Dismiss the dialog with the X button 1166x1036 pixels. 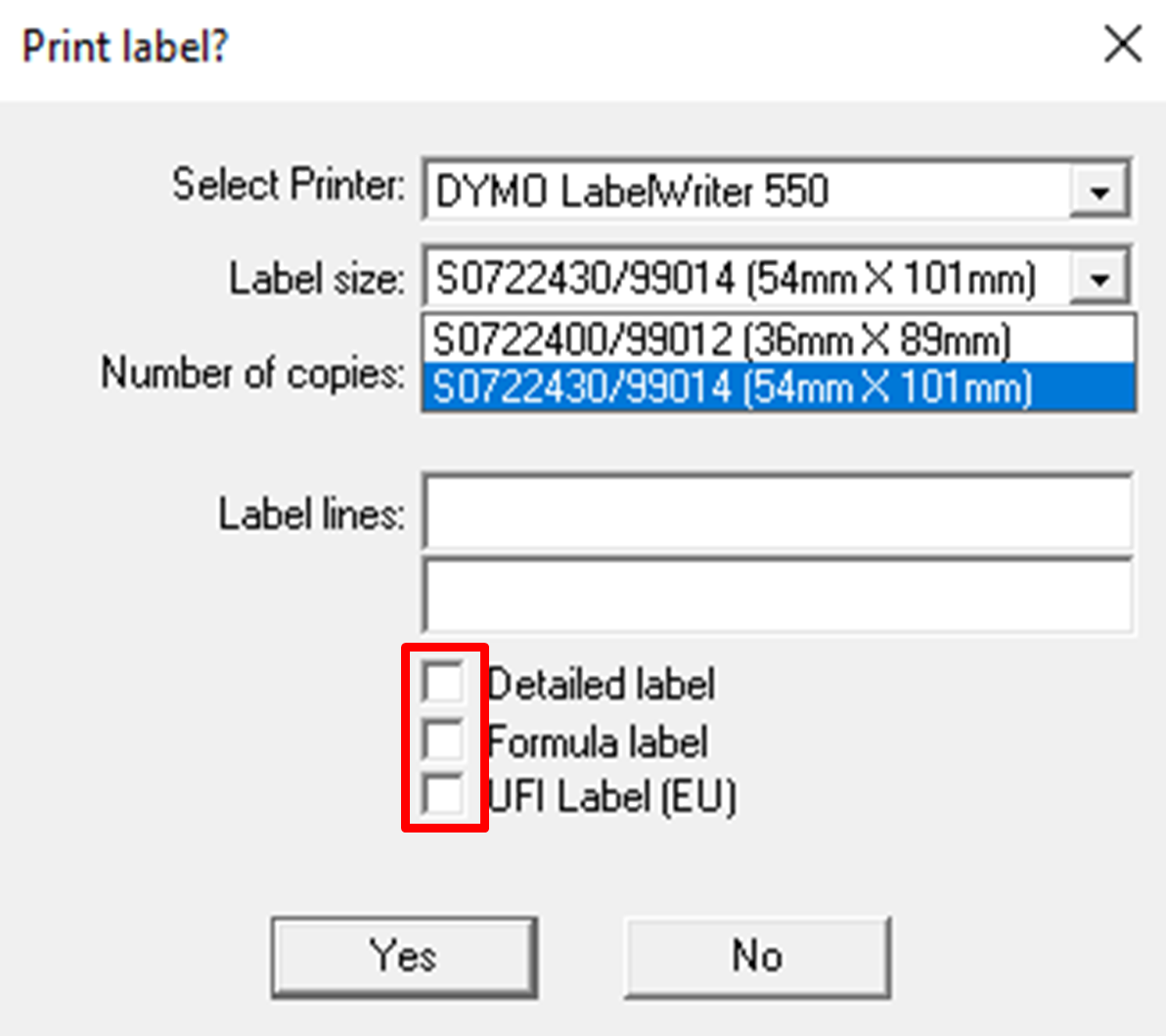[1121, 43]
